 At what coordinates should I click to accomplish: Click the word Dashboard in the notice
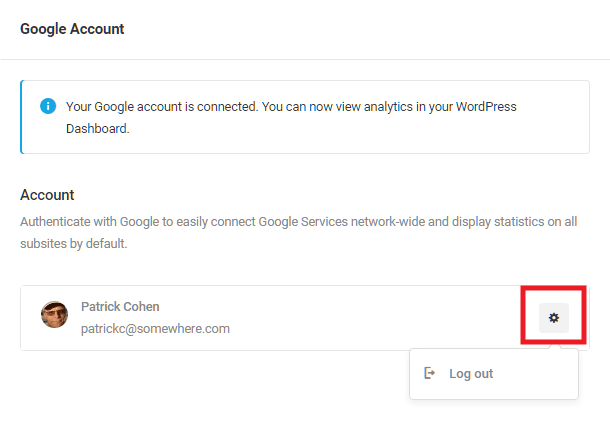pyautogui.click(x=97, y=128)
